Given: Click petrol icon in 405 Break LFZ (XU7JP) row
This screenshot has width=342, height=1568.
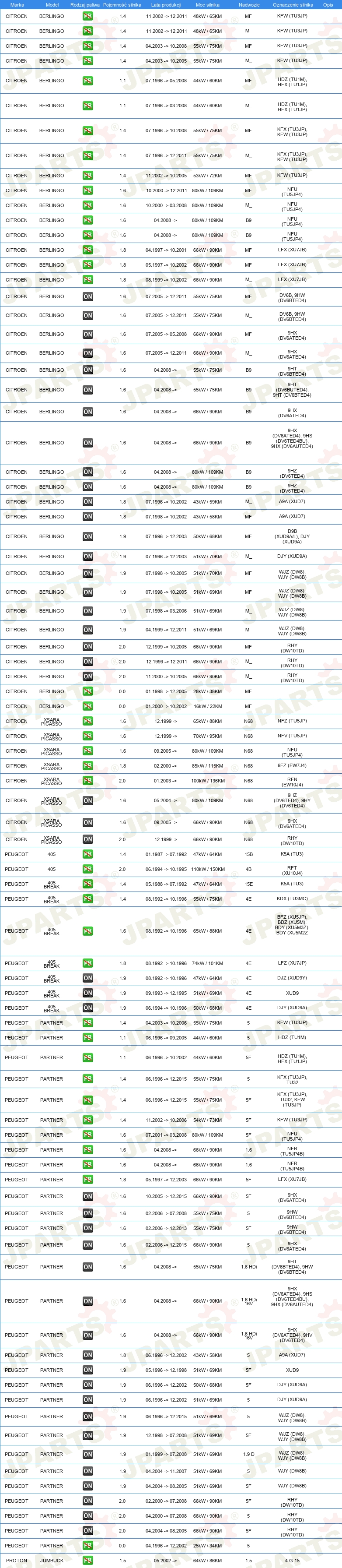Looking at the screenshot, I should tap(88, 963).
